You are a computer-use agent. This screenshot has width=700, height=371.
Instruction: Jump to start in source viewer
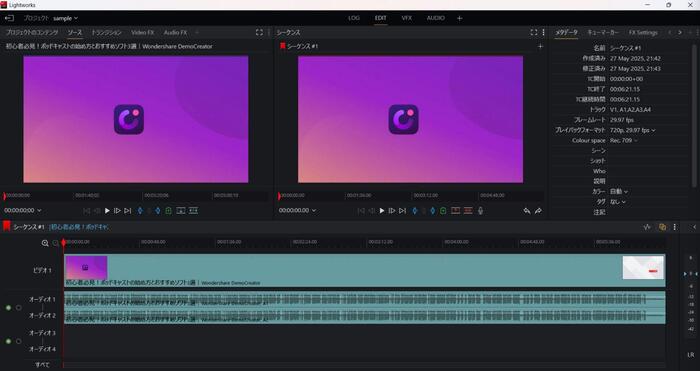coord(87,211)
